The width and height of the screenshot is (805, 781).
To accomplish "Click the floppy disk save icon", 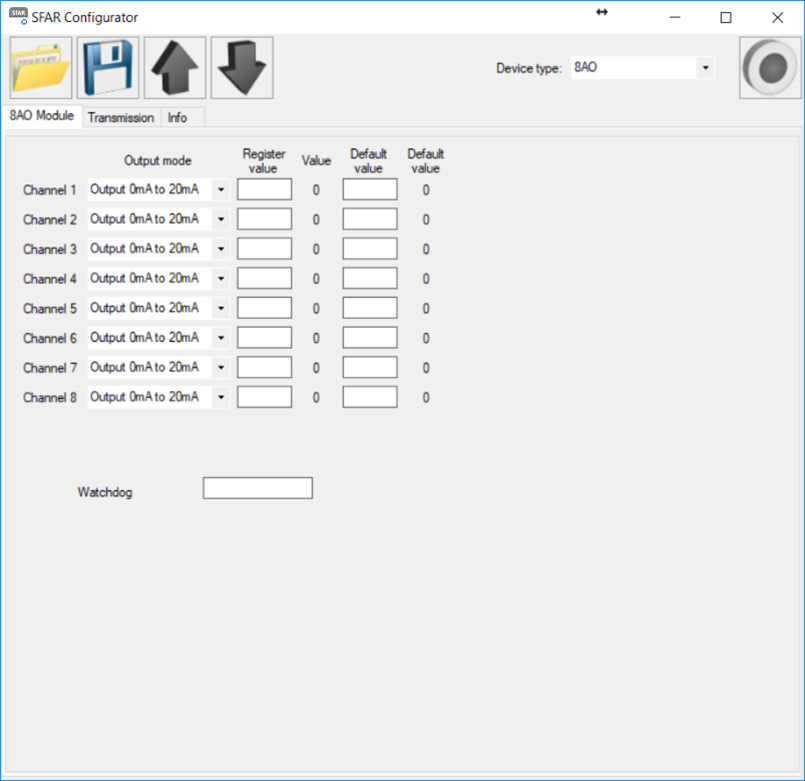I will pyautogui.click(x=108, y=68).
